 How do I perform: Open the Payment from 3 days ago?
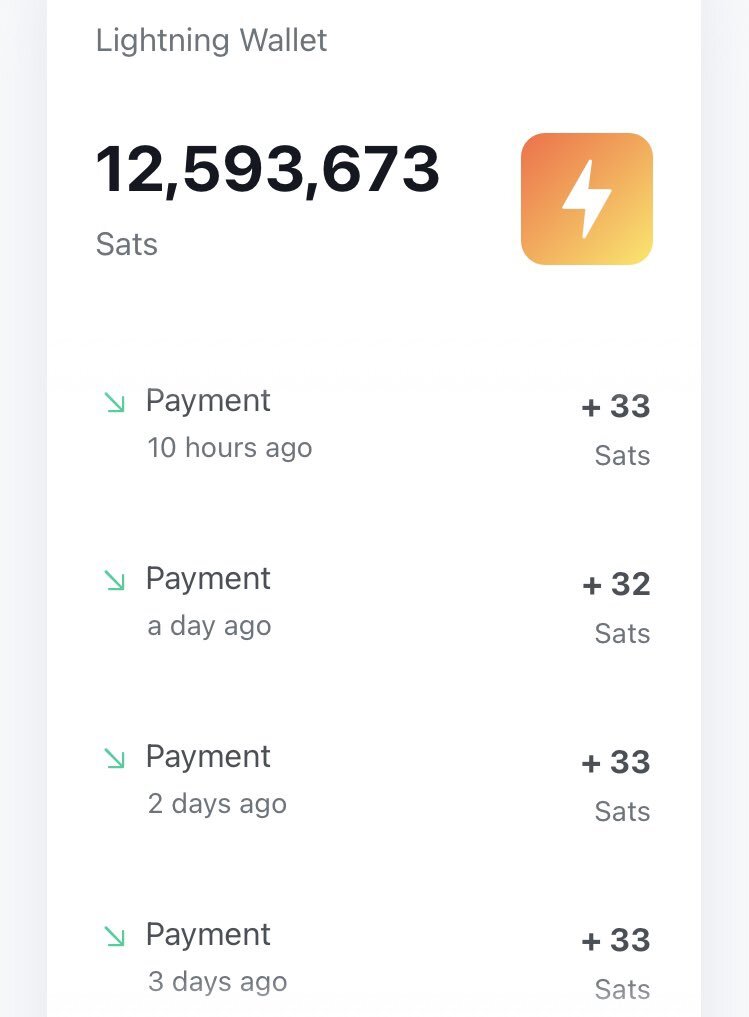coord(374,961)
